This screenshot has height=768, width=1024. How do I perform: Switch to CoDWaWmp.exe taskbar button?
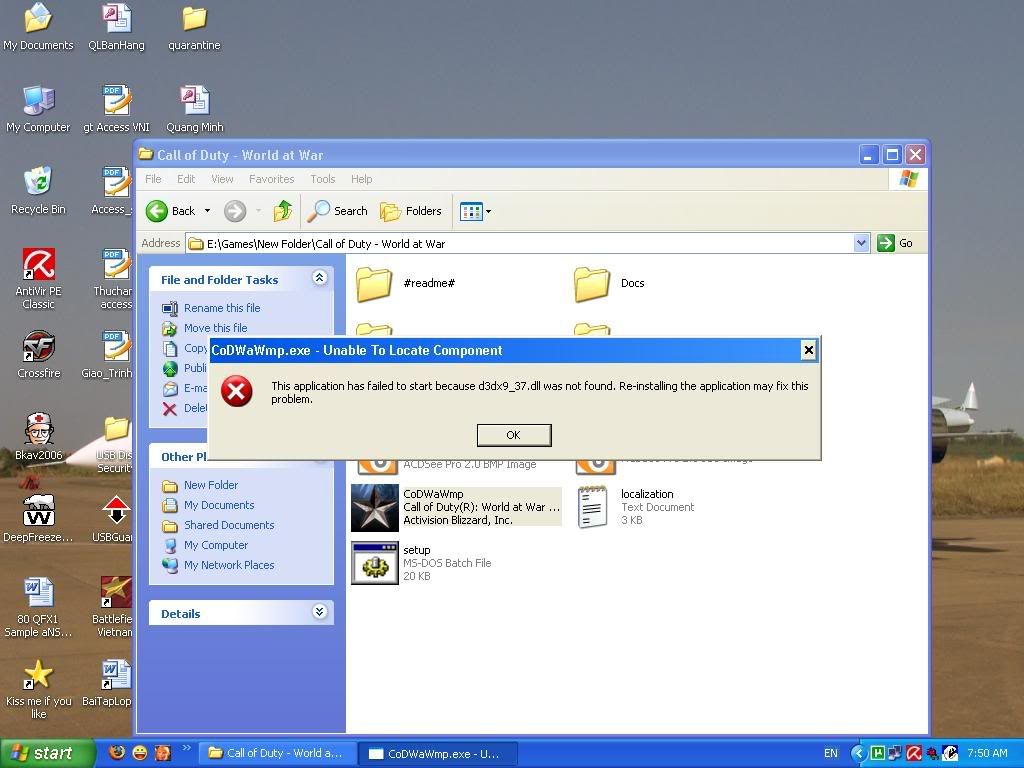click(439, 753)
